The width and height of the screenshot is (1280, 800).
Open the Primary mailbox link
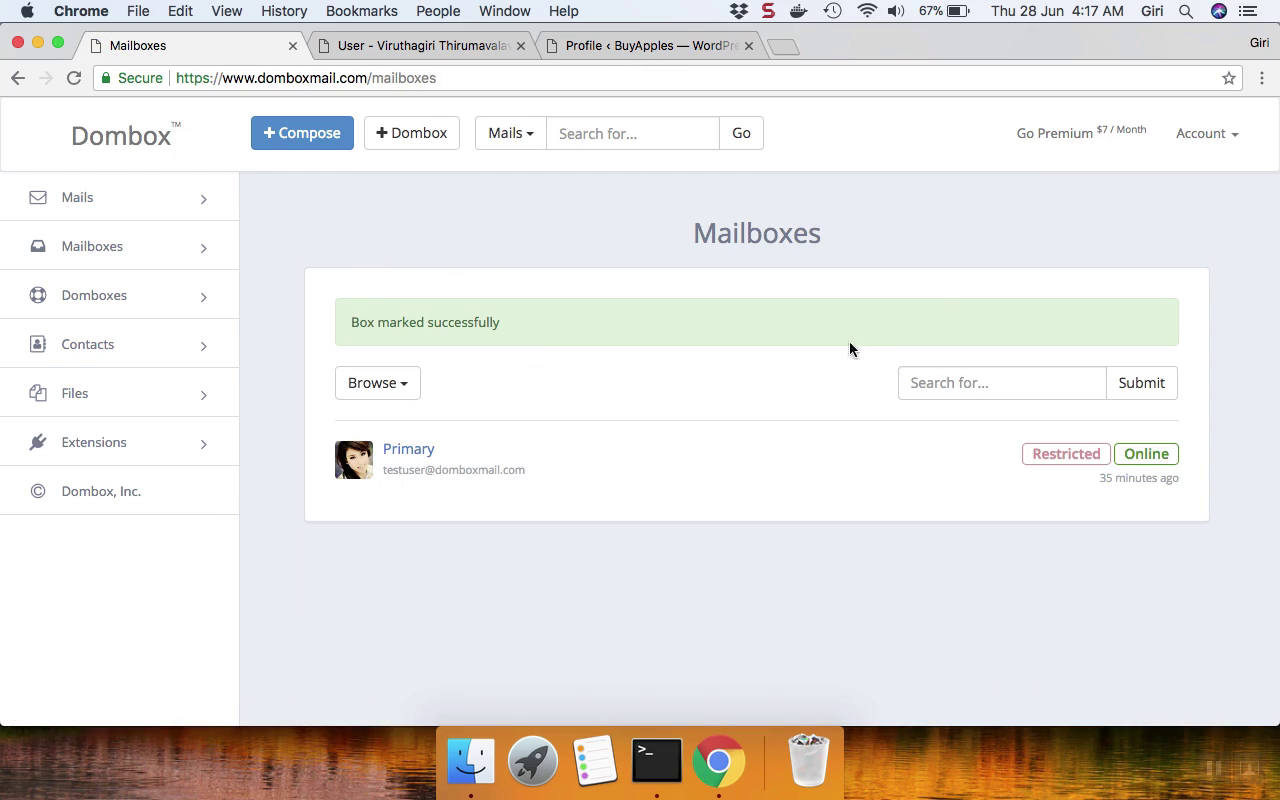(x=408, y=449)
